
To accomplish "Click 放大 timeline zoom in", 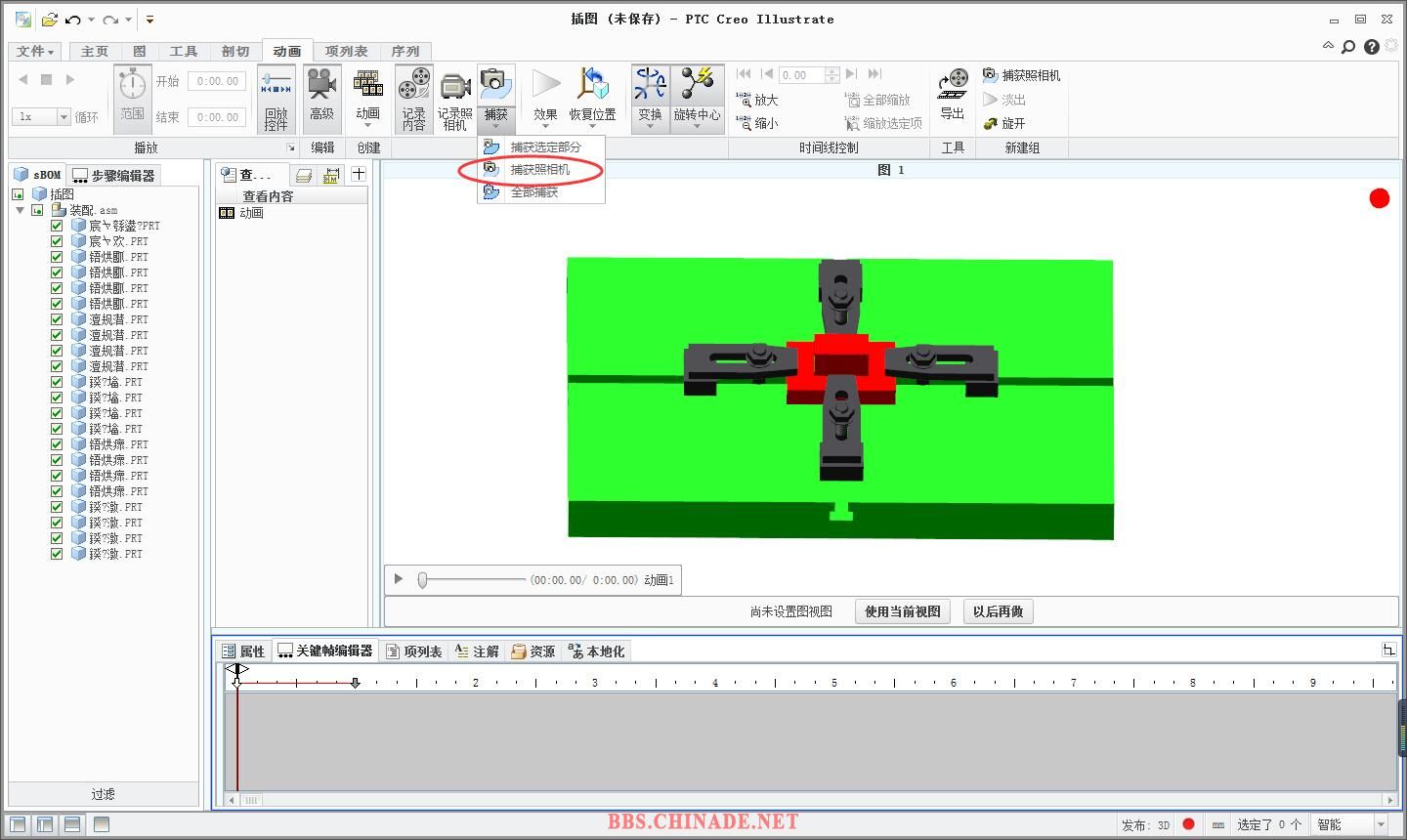I will point(757,100).
